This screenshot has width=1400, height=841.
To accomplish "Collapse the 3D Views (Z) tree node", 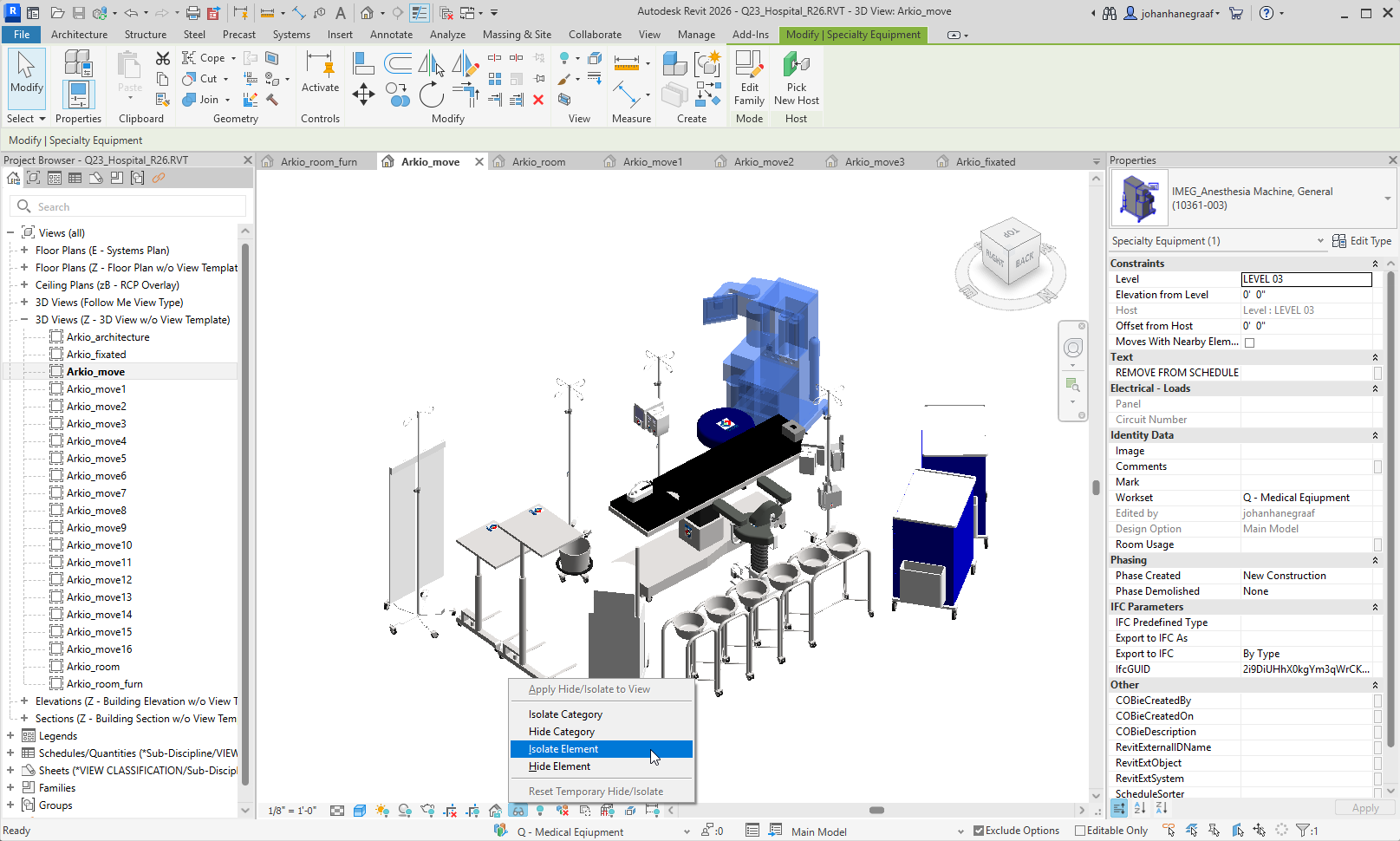I will [24, 319].
